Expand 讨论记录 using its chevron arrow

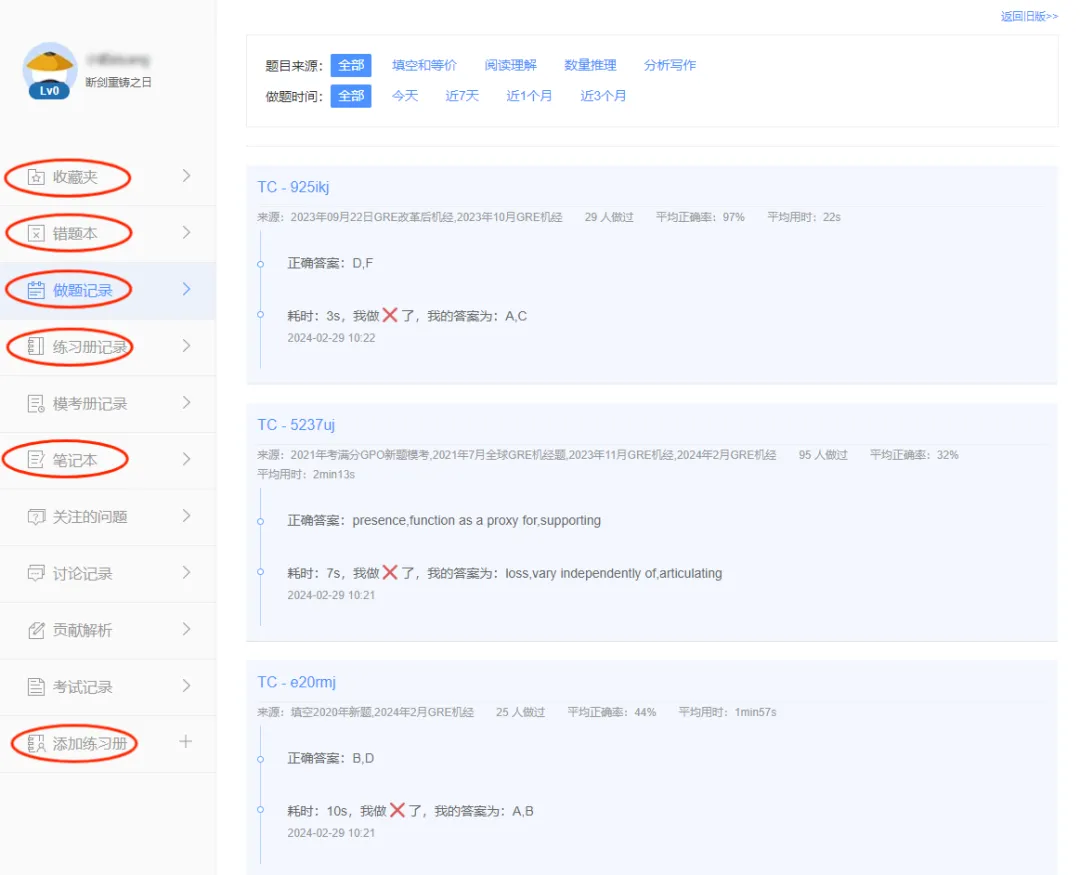pyautogui.click(x=186, y=573)
